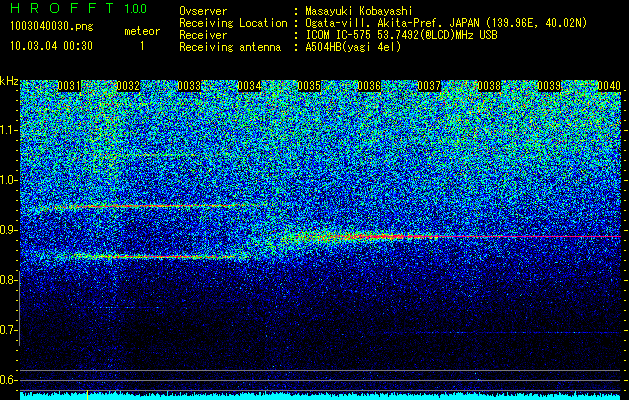Click the location text Ogata-vill. Akita-Pref. JAPAN
Image resolution: width=629 pixels, height=400 pixels.
[x=391, y=23]
